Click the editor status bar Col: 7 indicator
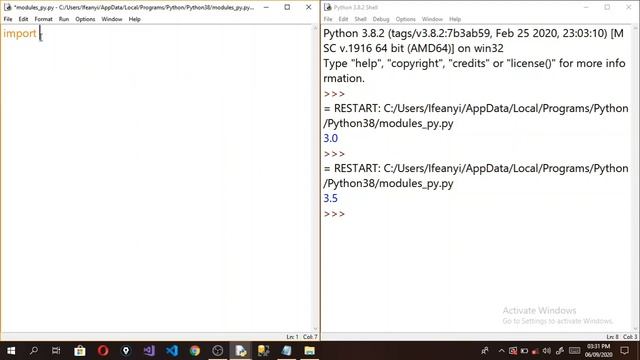This screenshot has width=640, height=360. (x=310, y=337)
